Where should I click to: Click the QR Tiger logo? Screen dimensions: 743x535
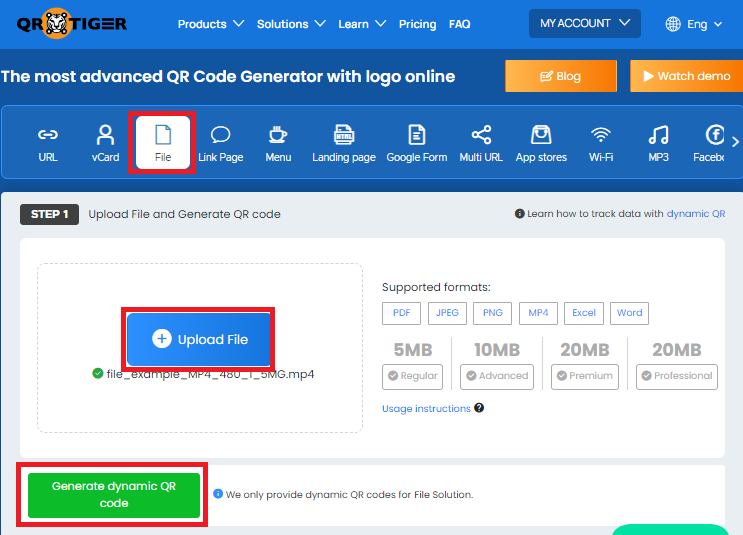point(72,23)
